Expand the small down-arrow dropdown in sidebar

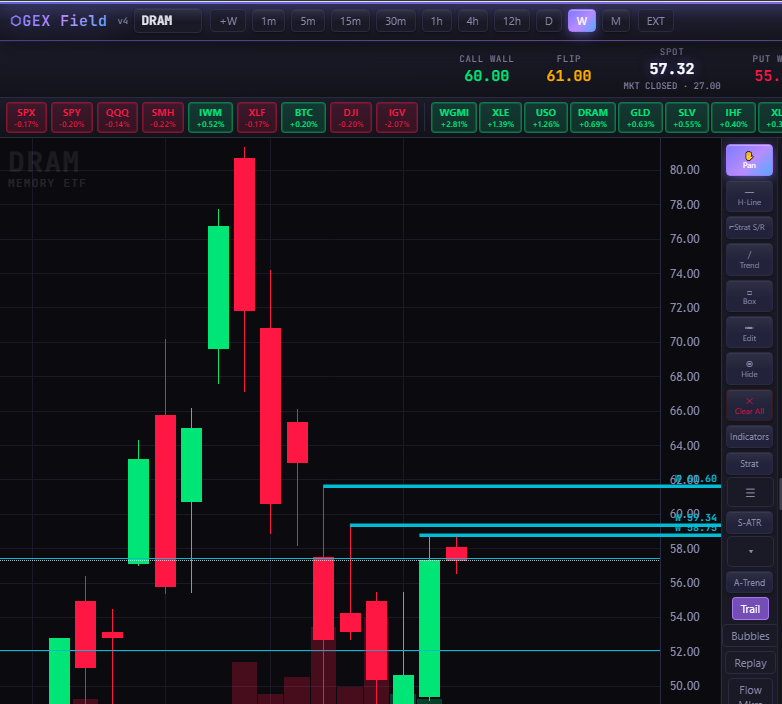pos(750,551)
